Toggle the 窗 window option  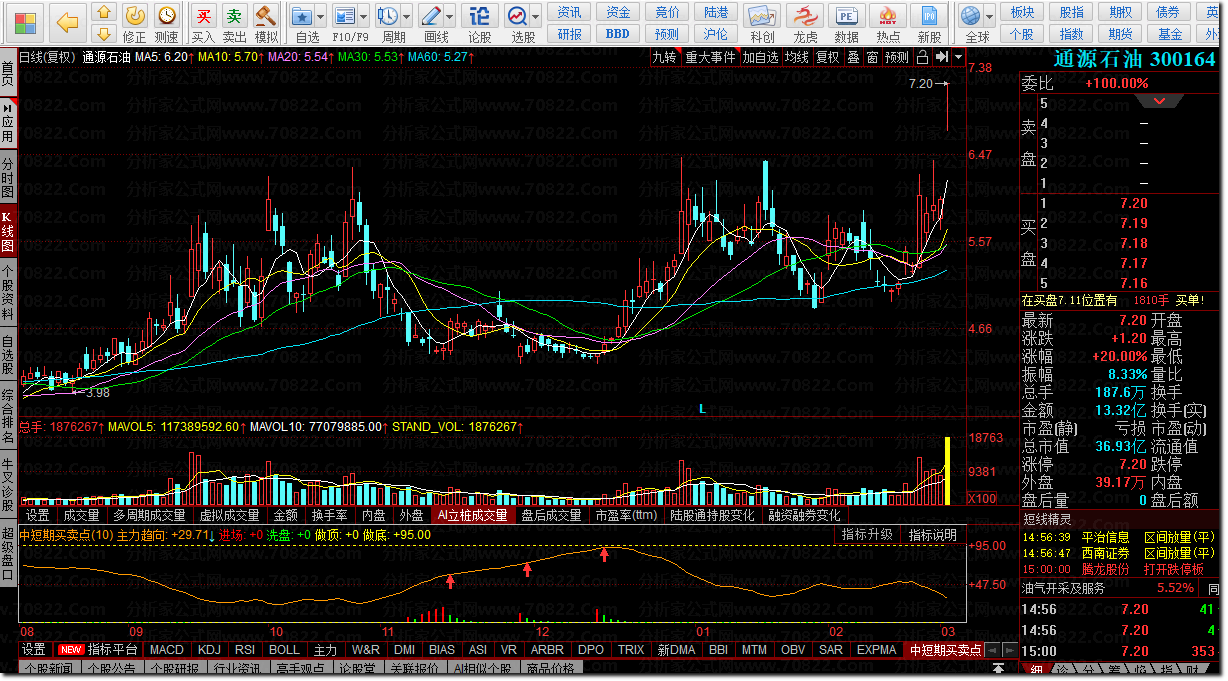tap(873, 58)
